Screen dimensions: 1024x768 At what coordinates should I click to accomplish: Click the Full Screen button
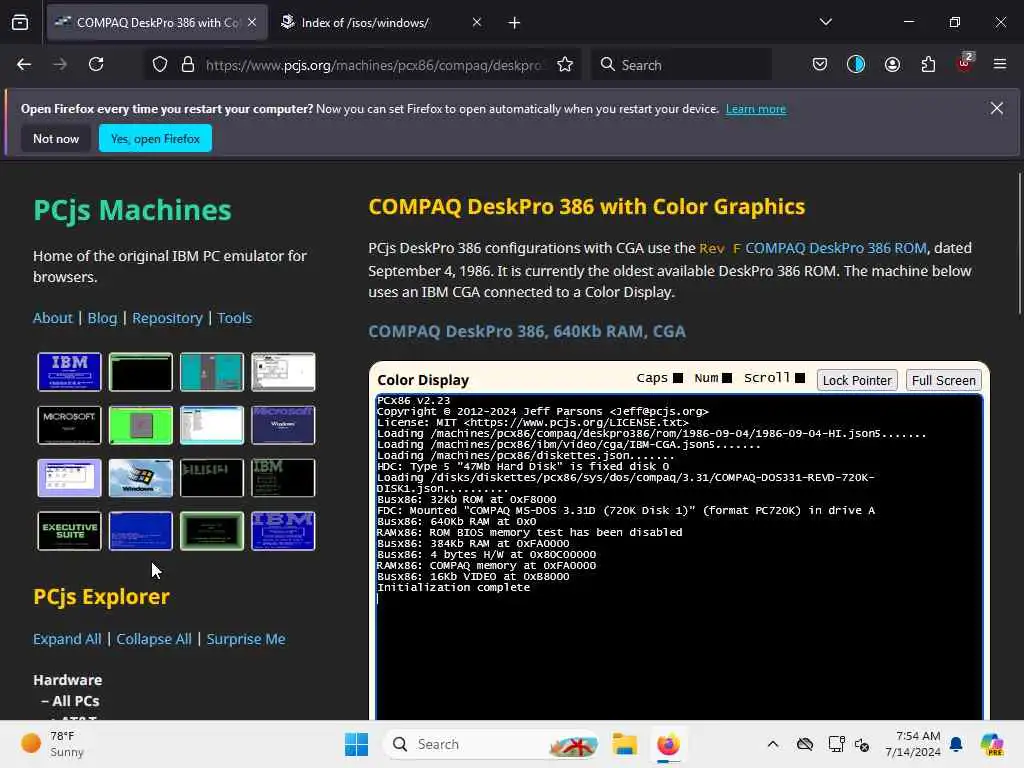pyautogui.click(x=944, y=380)
